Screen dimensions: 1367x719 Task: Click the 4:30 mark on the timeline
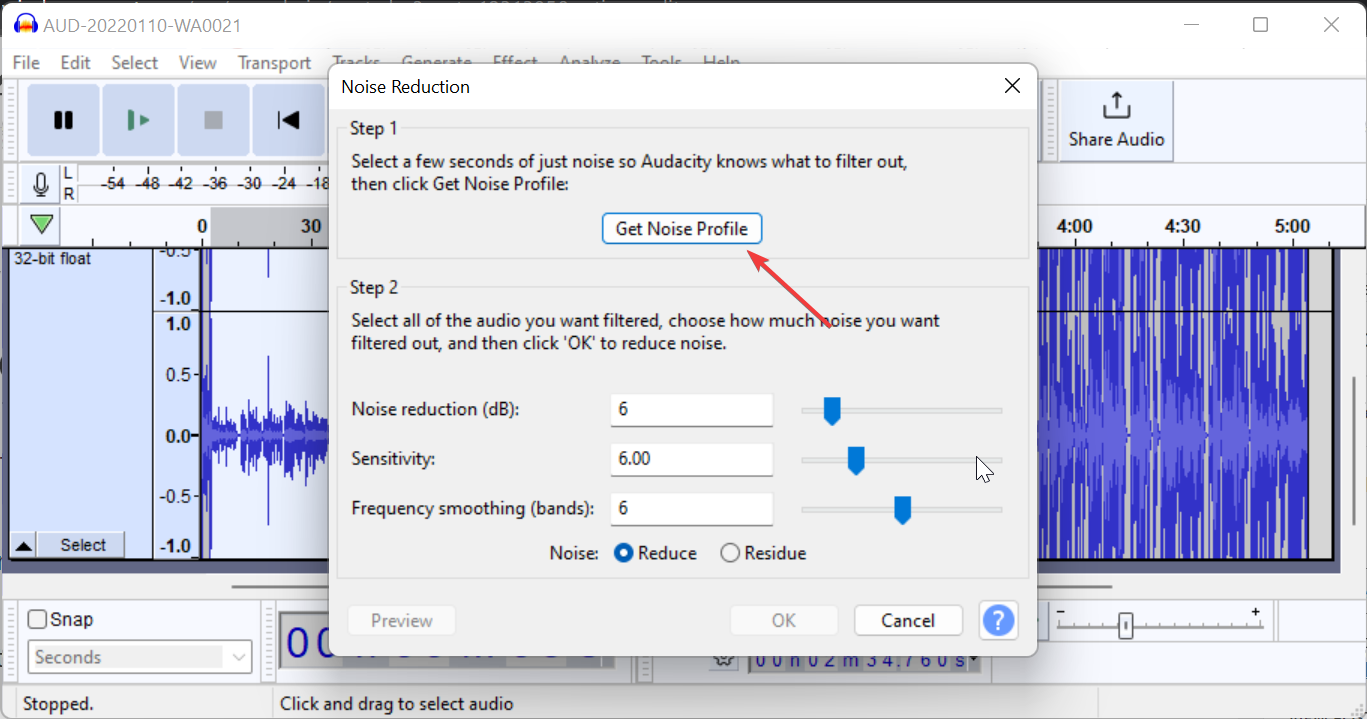1183,226
